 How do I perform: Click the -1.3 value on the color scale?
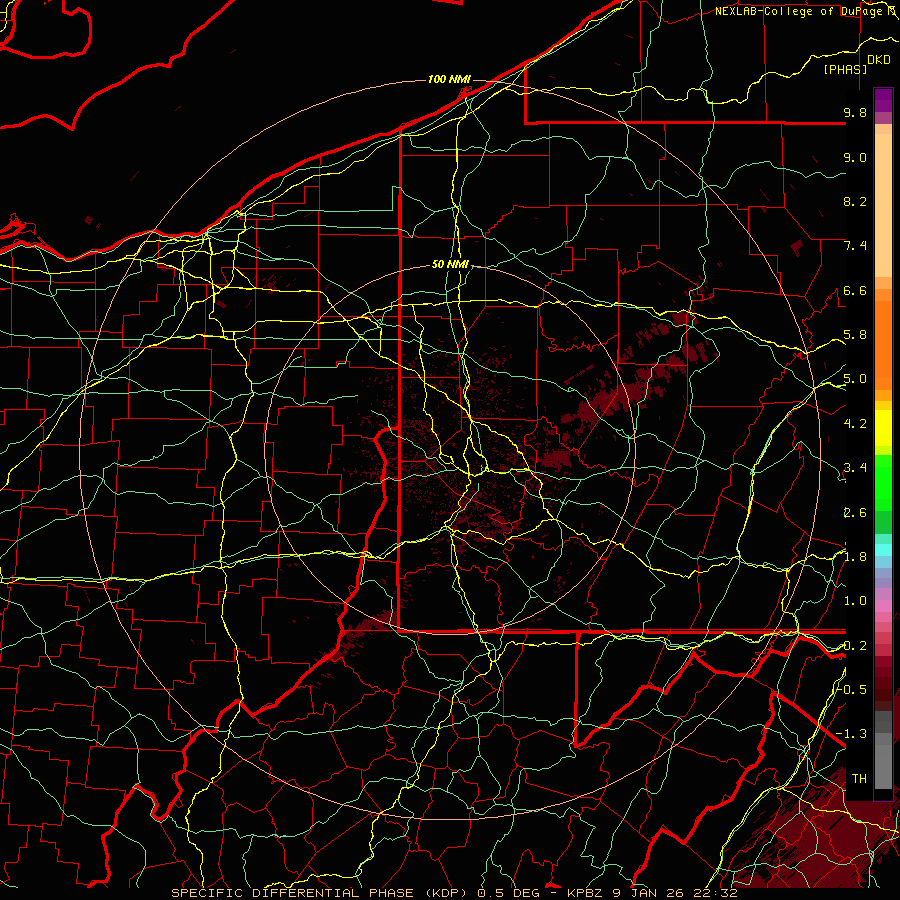point(852,734)
